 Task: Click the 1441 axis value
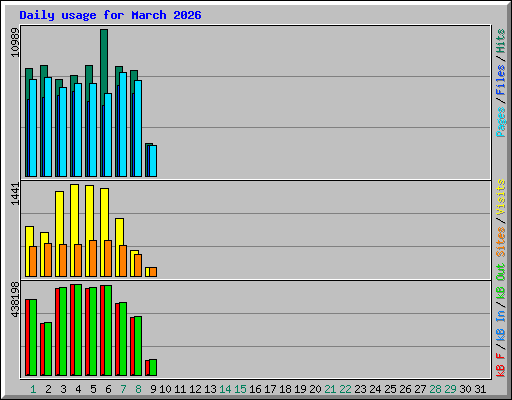coord(15,194)
